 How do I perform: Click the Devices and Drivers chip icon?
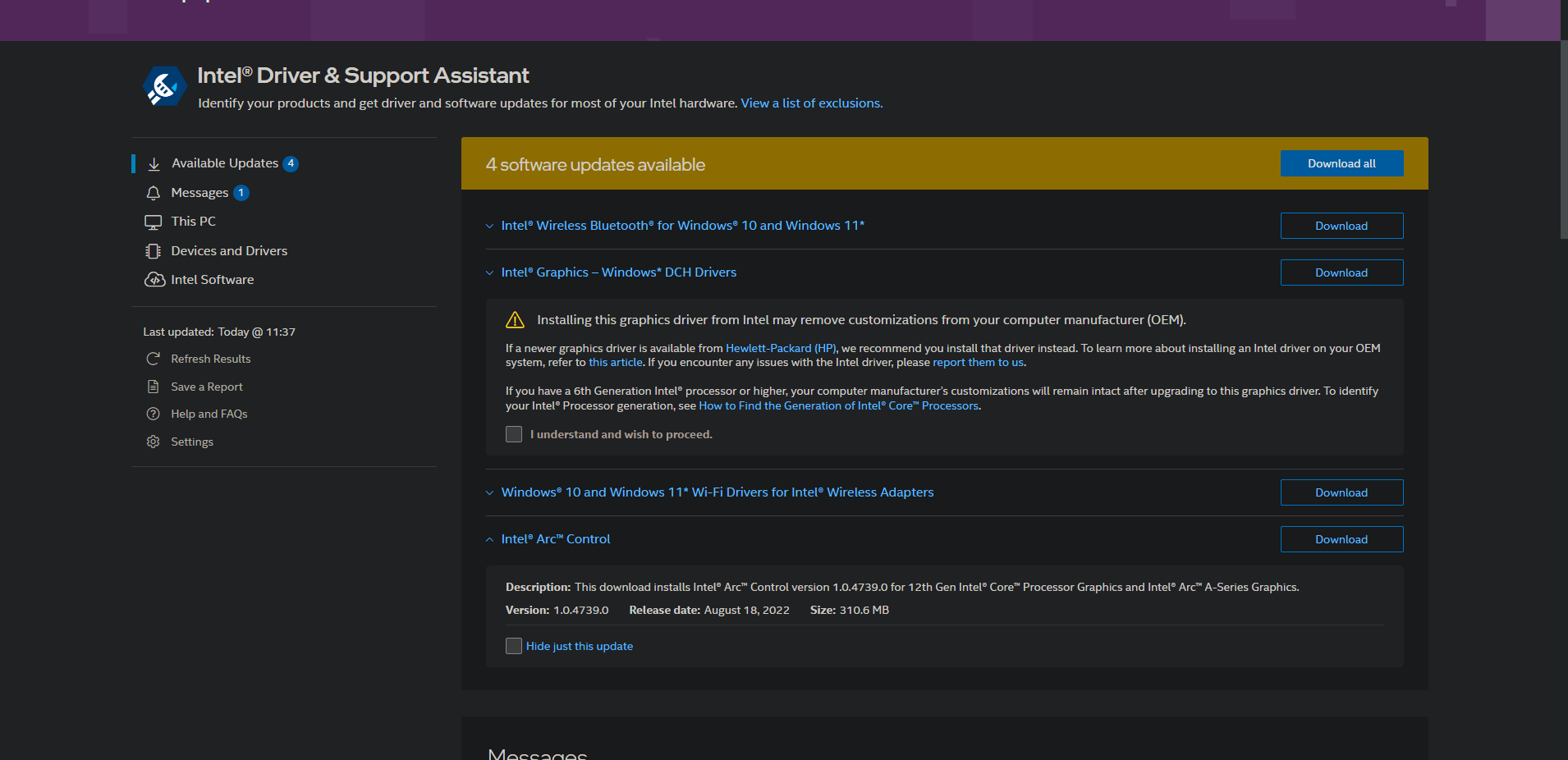pos(154,251)
